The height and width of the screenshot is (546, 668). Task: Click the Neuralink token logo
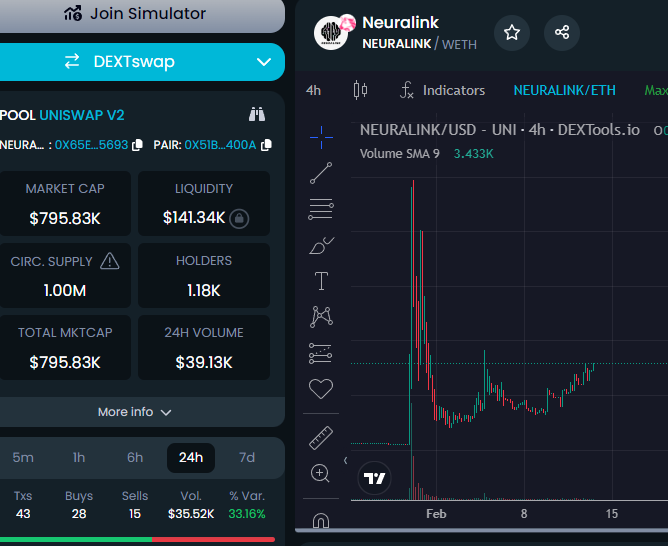[x=331, y=33]
